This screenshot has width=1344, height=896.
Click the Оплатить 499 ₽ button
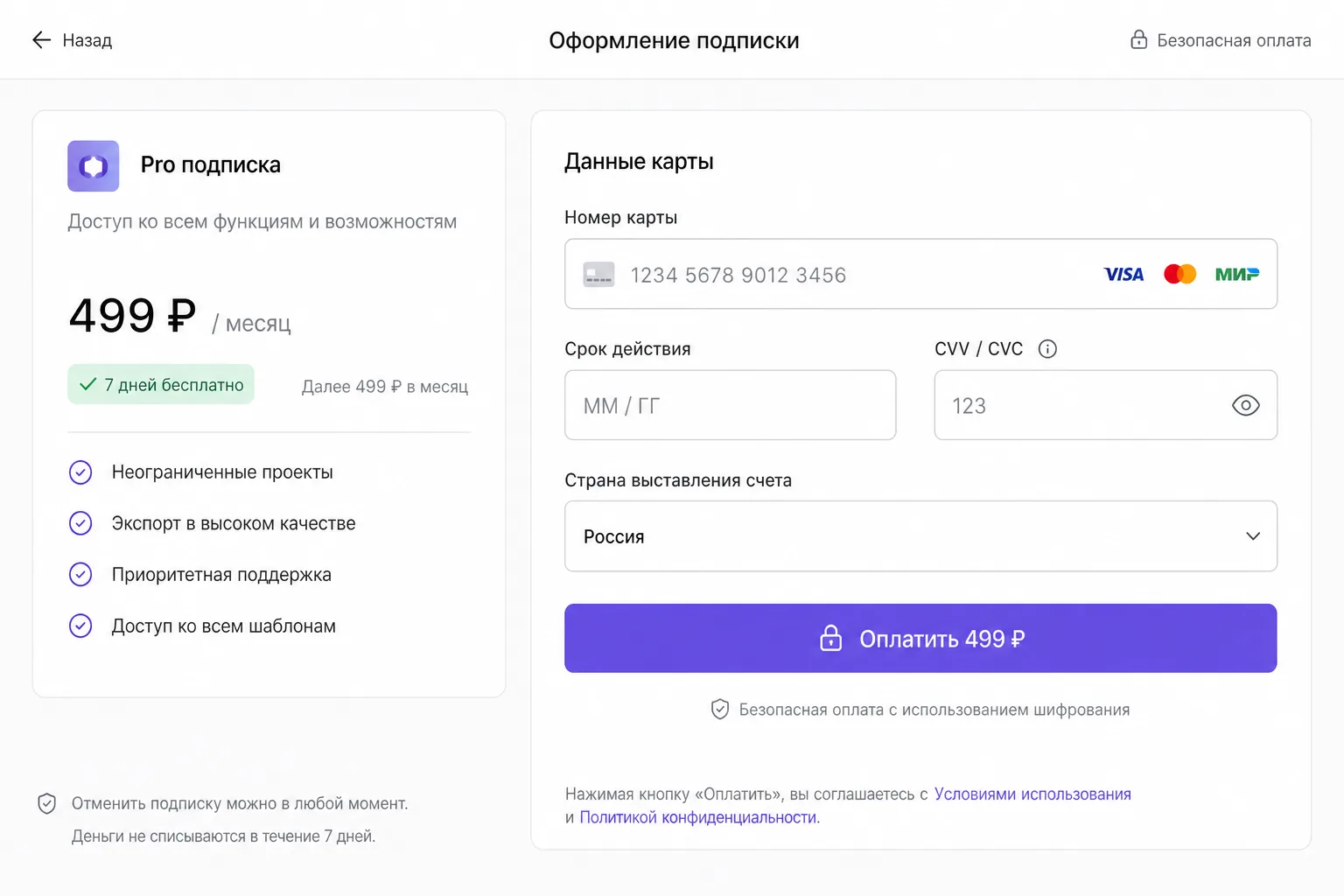pos(920,639)
